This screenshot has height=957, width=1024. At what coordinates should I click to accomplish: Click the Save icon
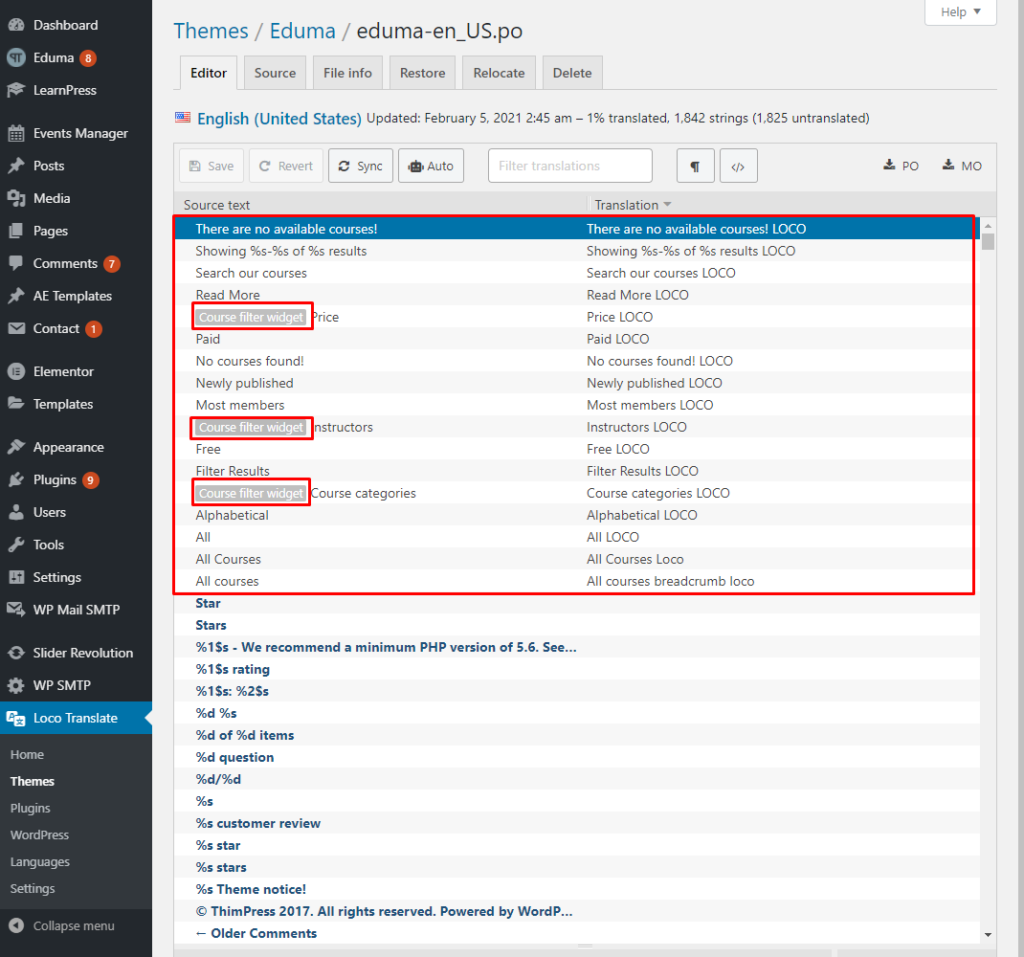pyautogui.click(x=211, y=165)
